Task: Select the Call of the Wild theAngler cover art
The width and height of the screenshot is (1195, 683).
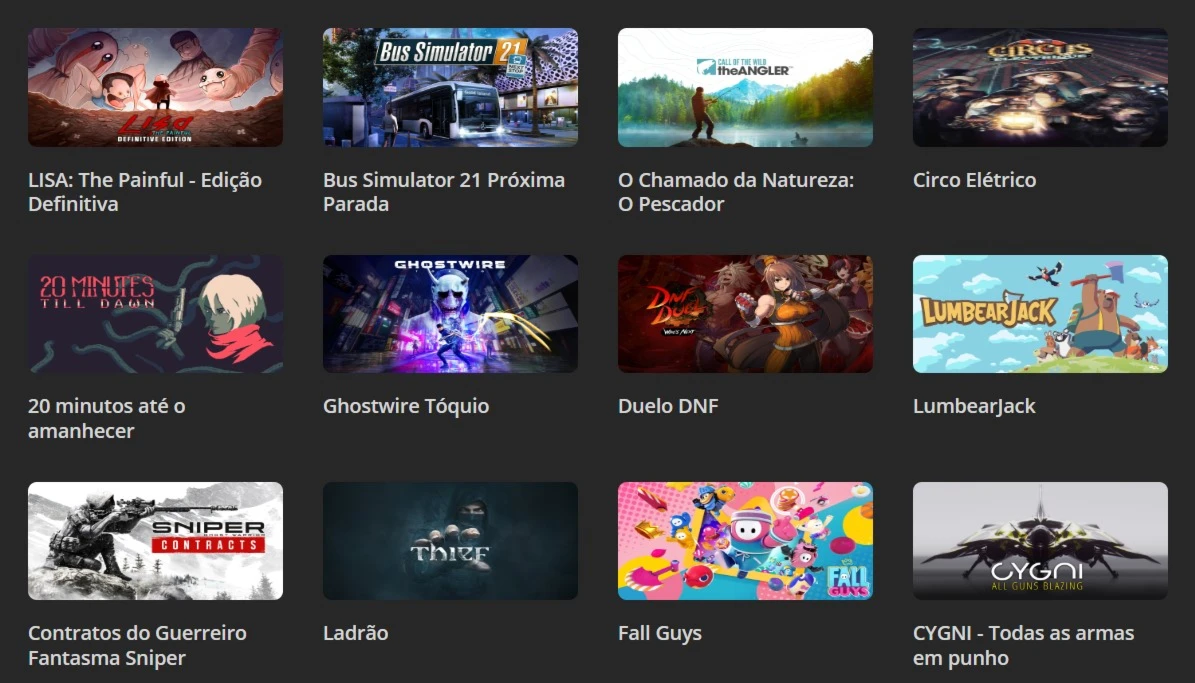Action: (x=745, y=87)
